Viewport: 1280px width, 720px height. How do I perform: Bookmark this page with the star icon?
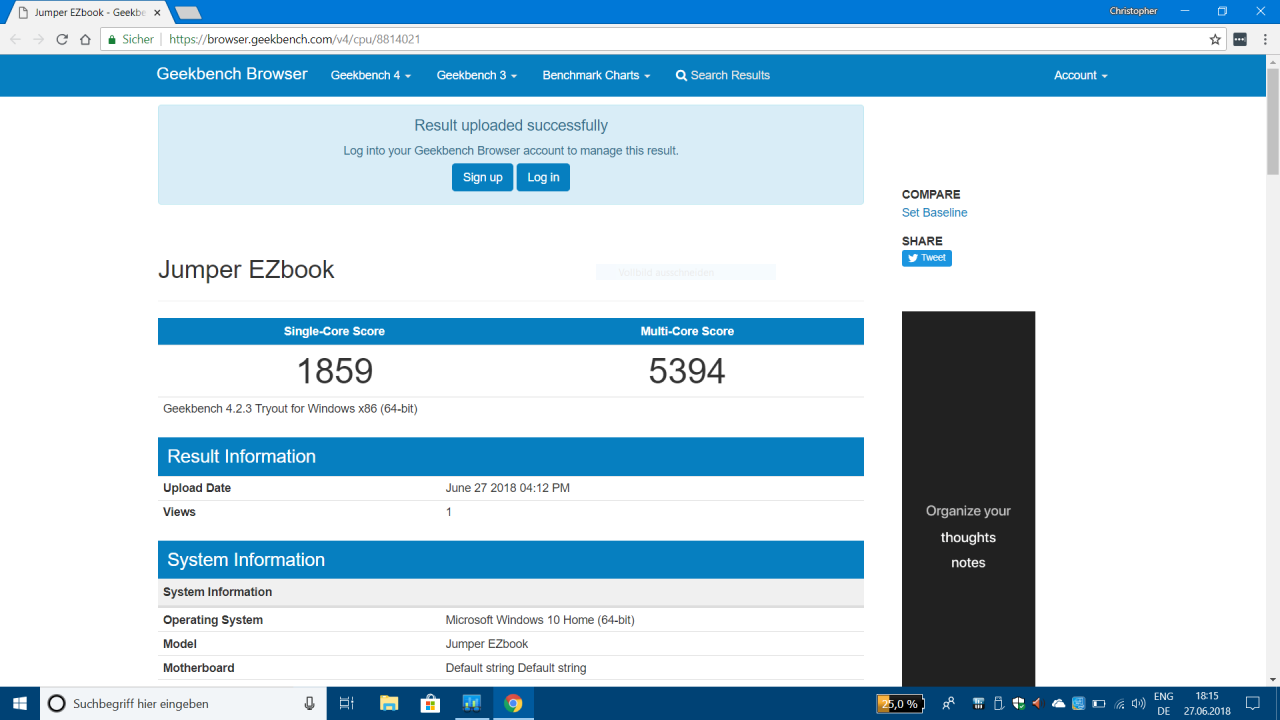[1215, 39]
